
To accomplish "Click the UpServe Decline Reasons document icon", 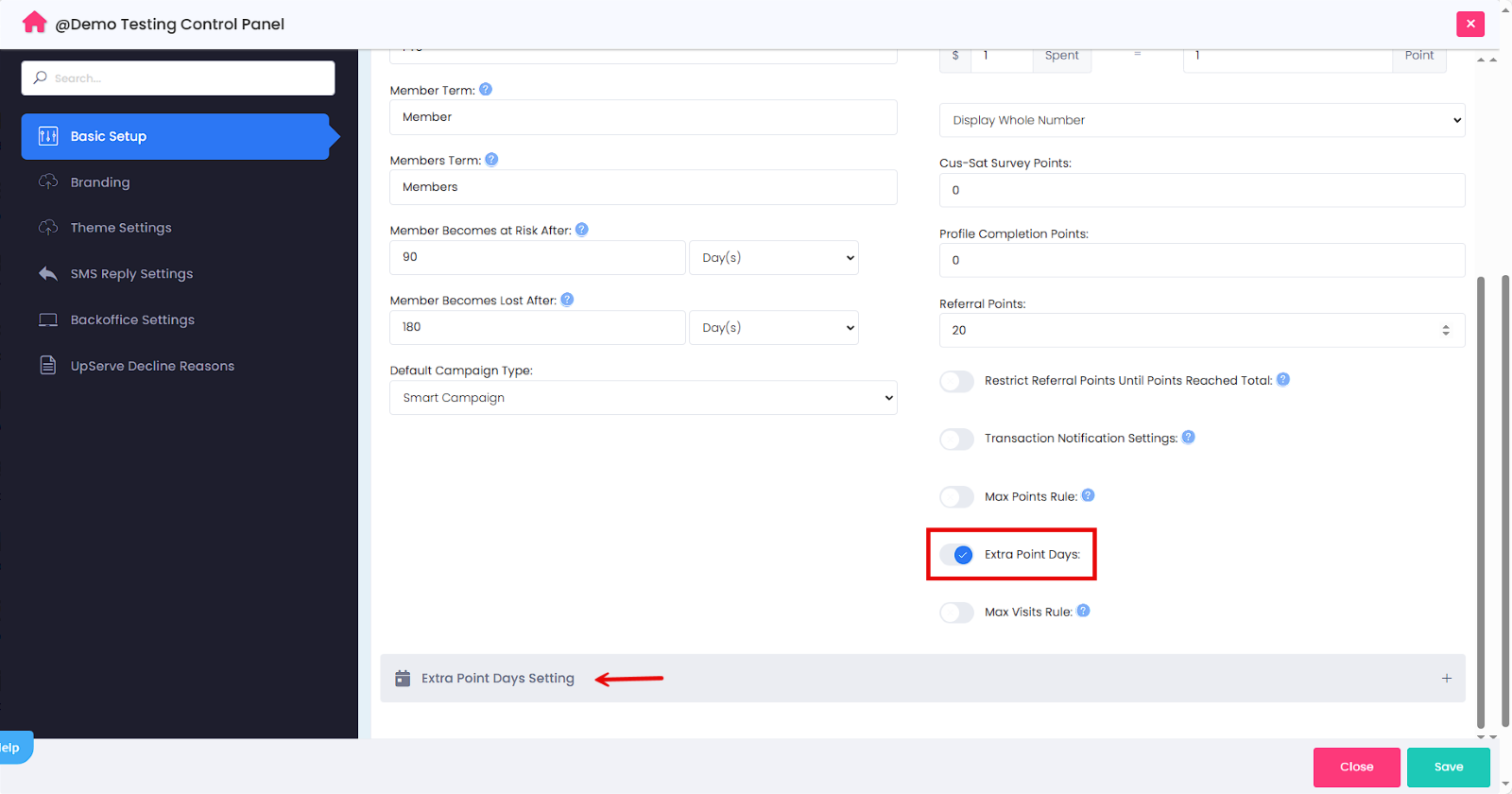I will point(48,365).
